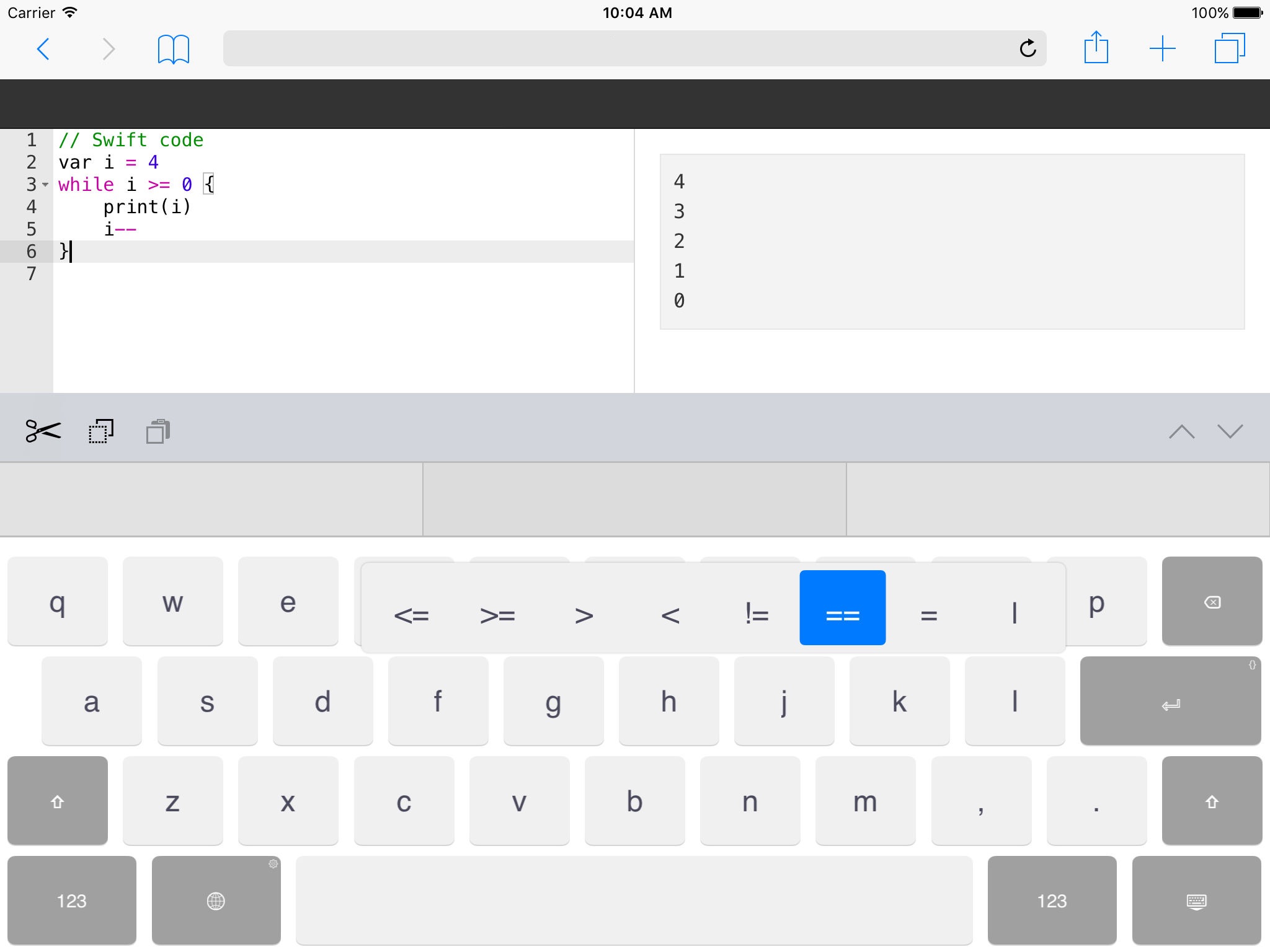Tap the paste clipboard icon
This screenshot has width=1270, height=952.
(x=158, y=431)
